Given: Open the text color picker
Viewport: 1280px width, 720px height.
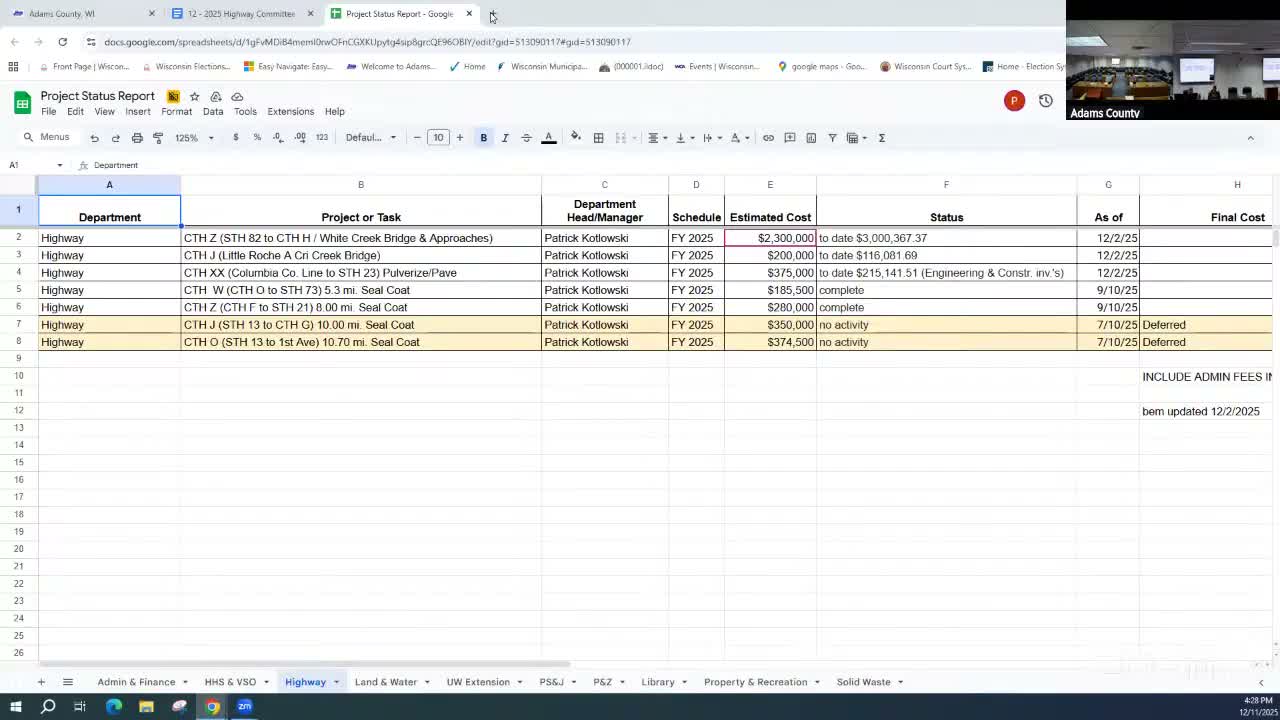Looking at the screenshot, I should point(549,138).
